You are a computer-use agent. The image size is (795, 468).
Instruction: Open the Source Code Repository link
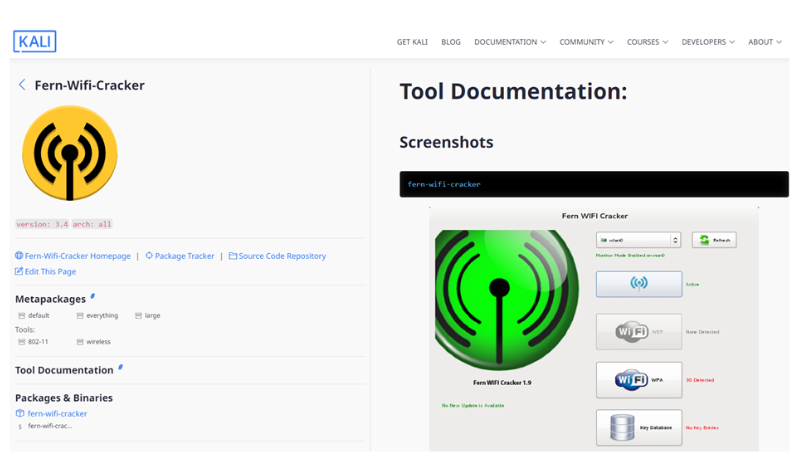(282, 256)
